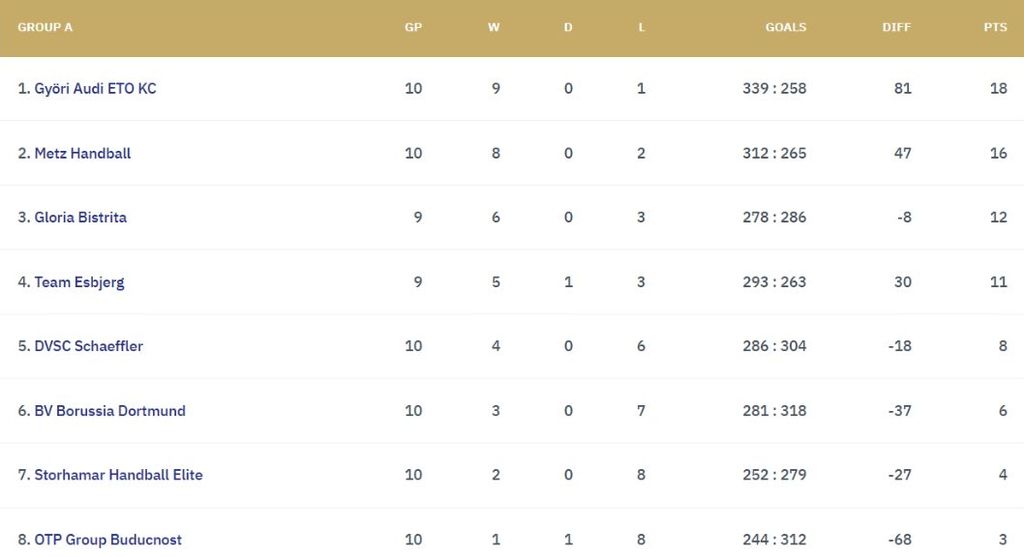Open the Györi Audi ETO KC team link
Image resolution: width=1024 pixels, height=557 pixels.
pos(95,88)
